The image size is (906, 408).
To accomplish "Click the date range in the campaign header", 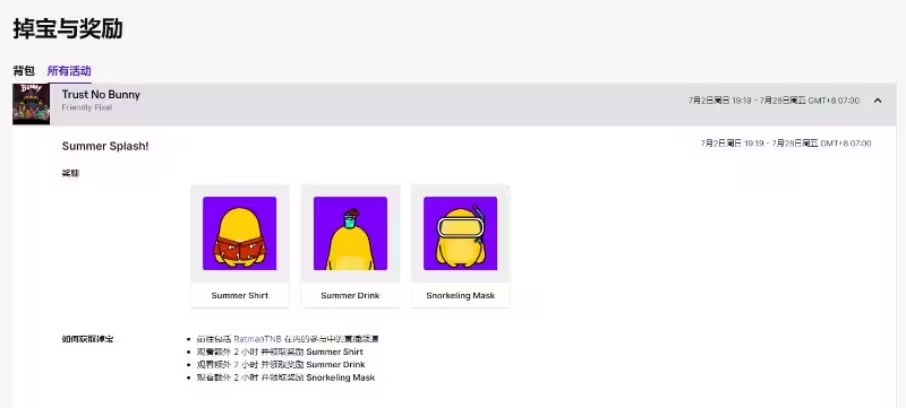I will (x=774, y=100).
